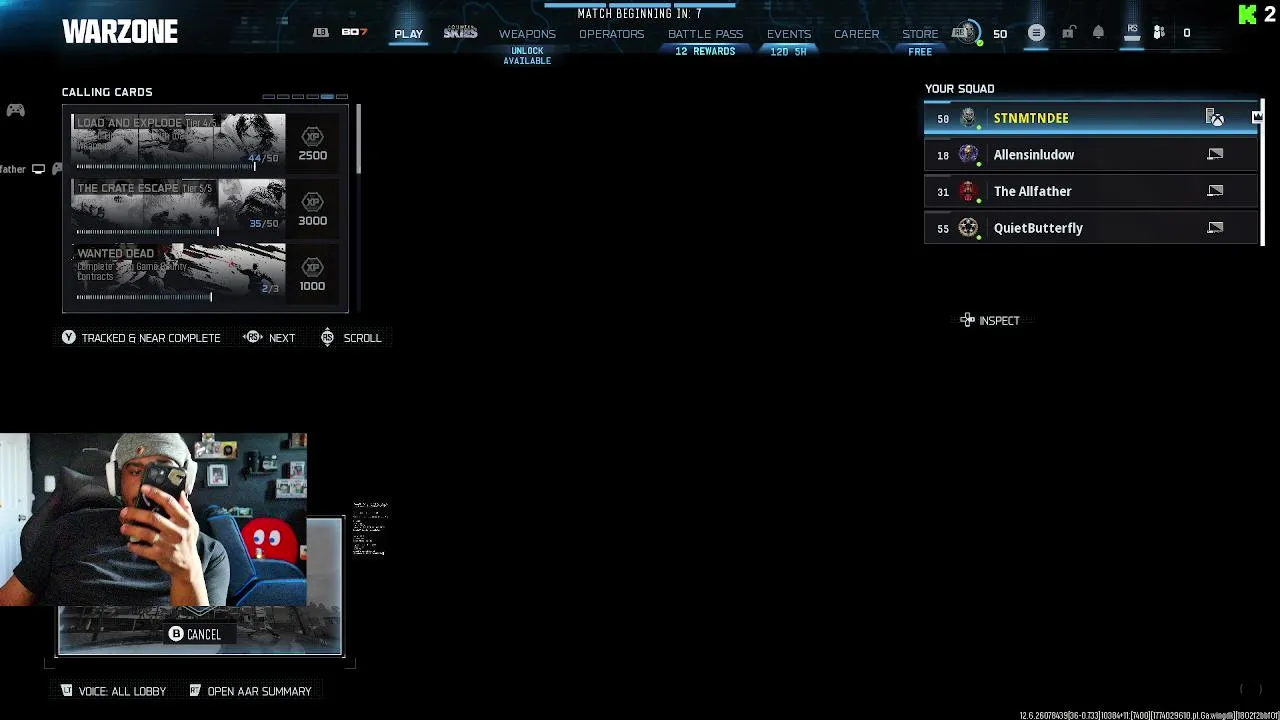This screenshot has height=720, width=1280.
Task: Open the Store tab
Action: (x=920, y=34)
